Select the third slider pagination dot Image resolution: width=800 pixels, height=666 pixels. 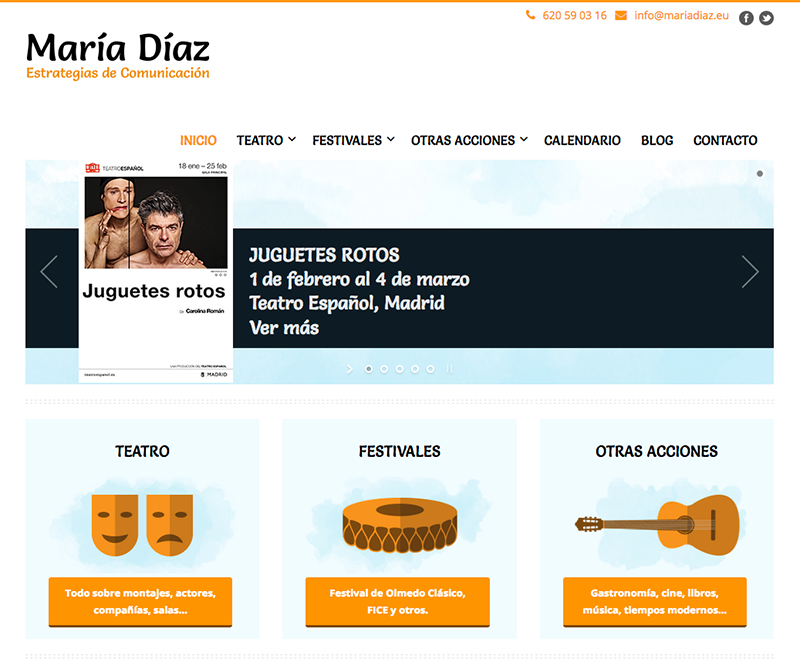pyautogui.click(x=399, y=369)
